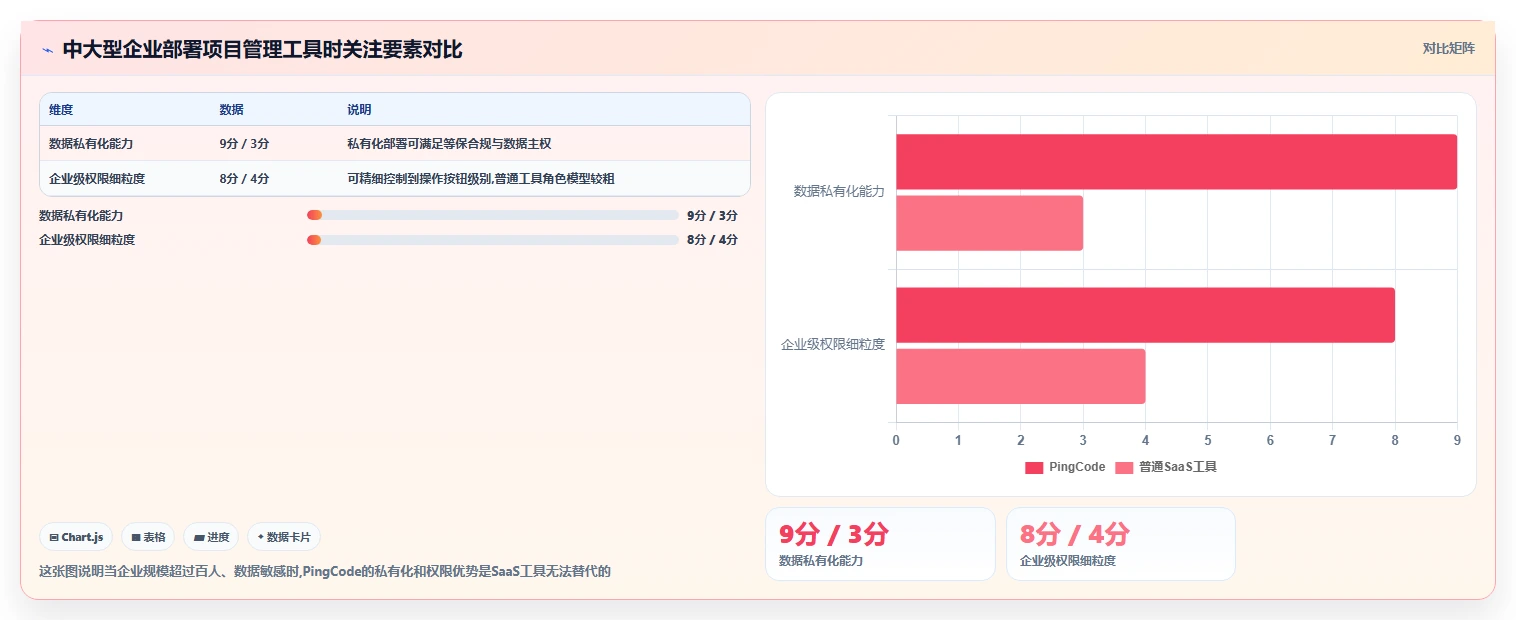This screenshot has height=620, width=1516.
Task: Select the 进度 tag chip
Action: coord(211,537)
